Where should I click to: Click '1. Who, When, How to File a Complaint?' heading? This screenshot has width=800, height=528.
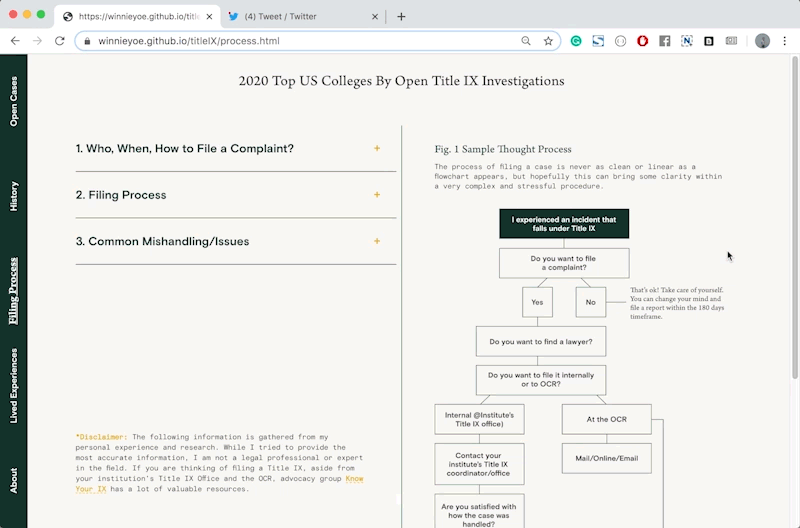tap(185, 148)
